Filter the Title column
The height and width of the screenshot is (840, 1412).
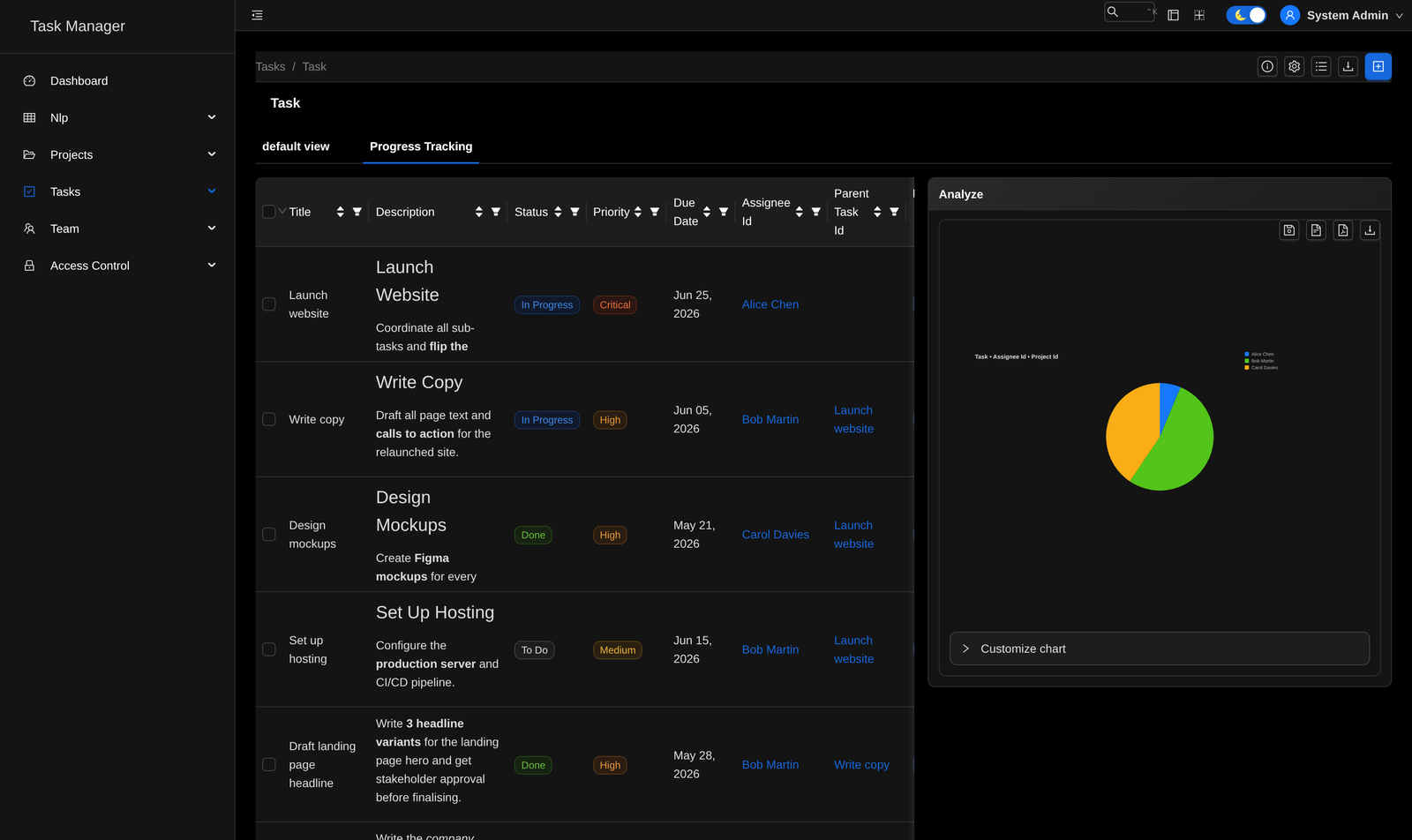point(357,212)
